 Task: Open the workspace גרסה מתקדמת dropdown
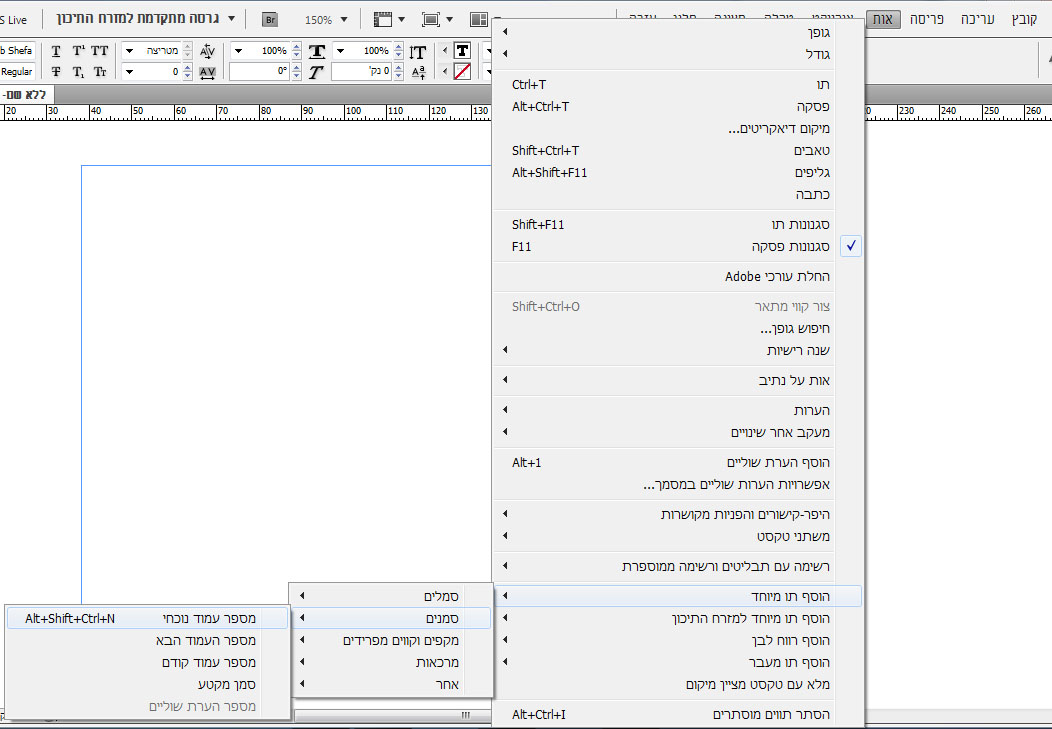(x=232, y=19)
